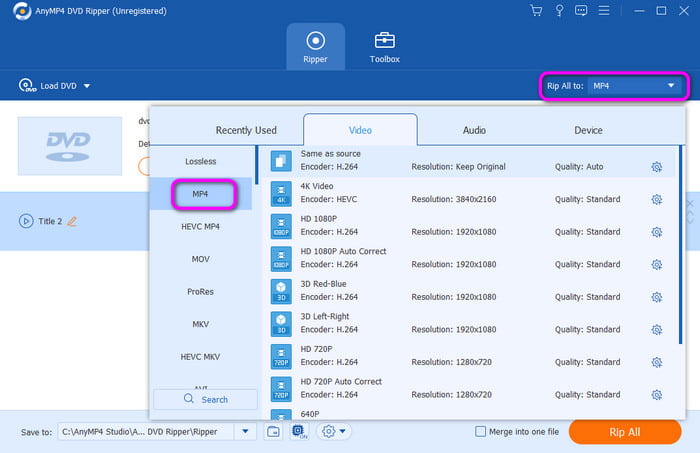700x453 pixels.
Task: Select the Audio format tab
Action: (x=474, y=130)
